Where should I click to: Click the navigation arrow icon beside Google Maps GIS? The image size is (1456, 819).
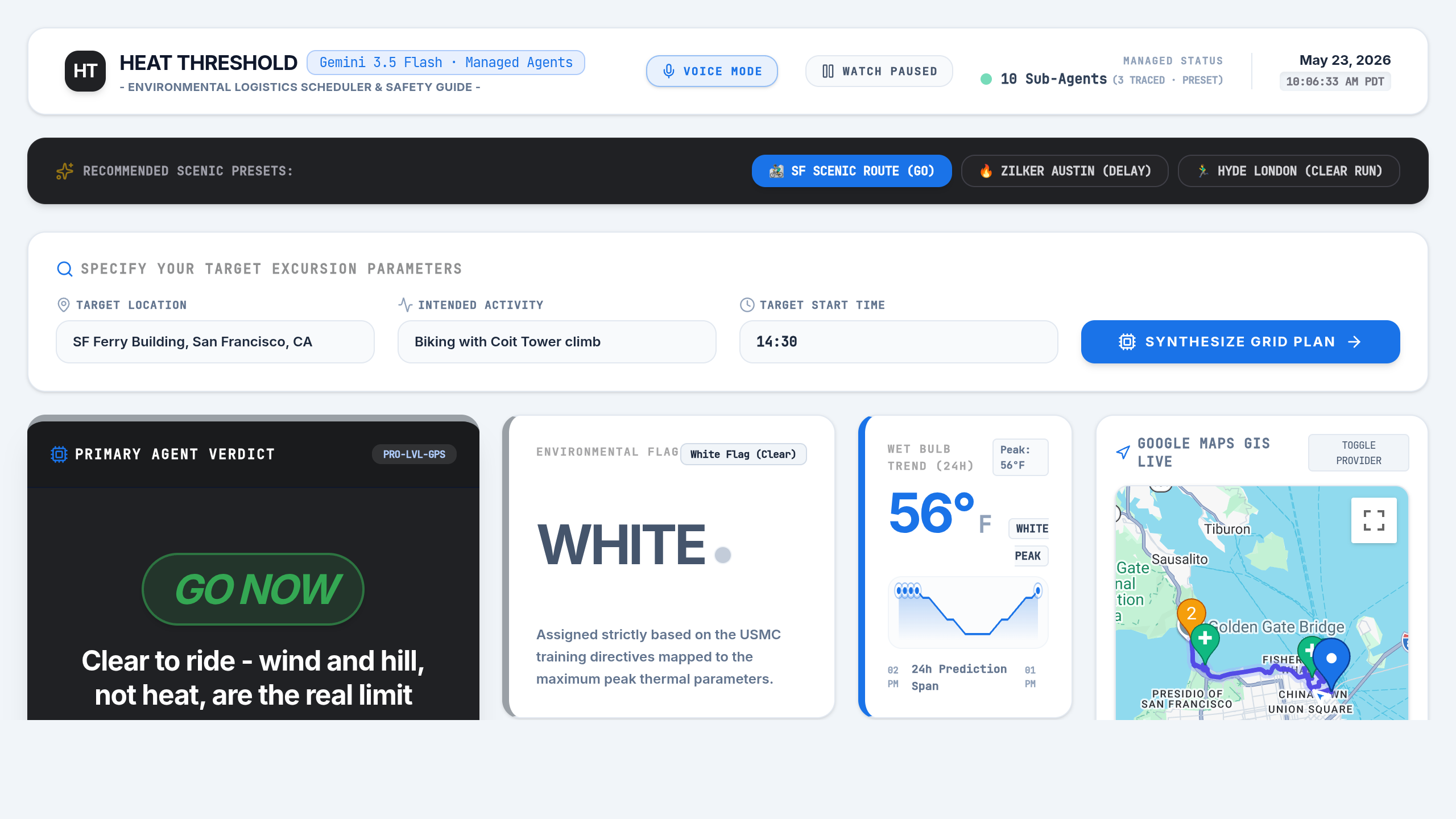1123,452
